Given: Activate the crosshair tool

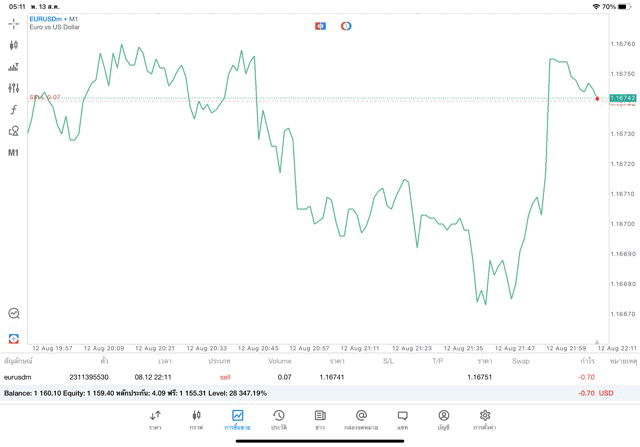Looking at the screenshot, I should click(13, 24).
